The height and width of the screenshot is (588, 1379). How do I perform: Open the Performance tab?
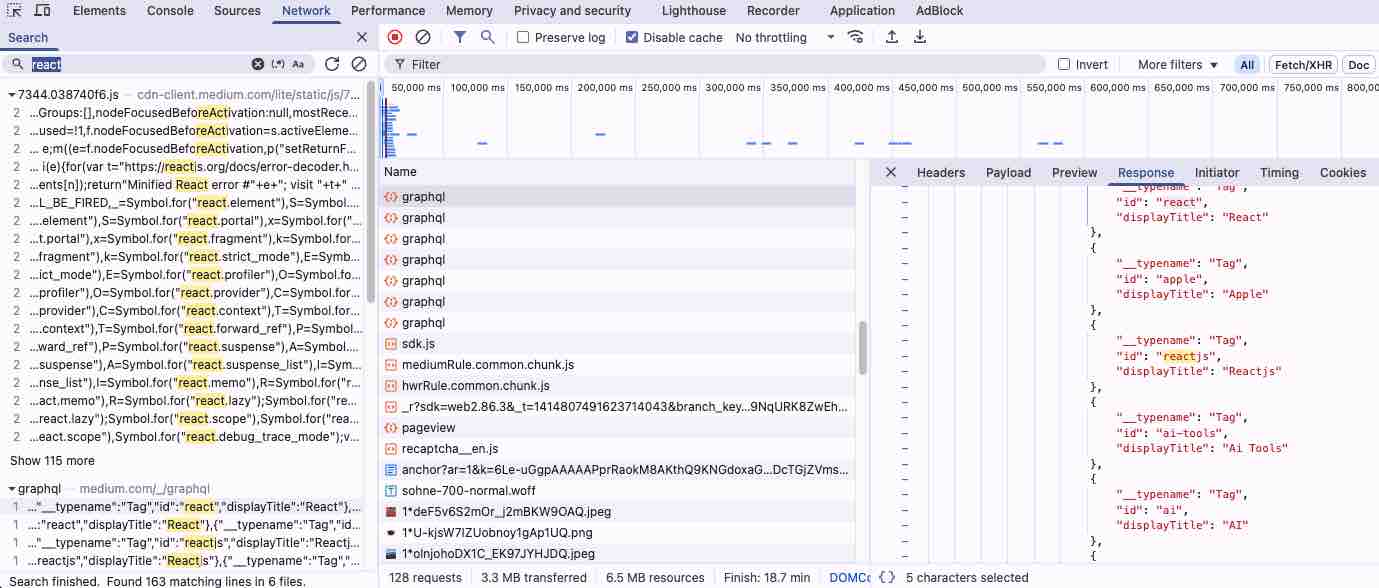tap(388, 10)
